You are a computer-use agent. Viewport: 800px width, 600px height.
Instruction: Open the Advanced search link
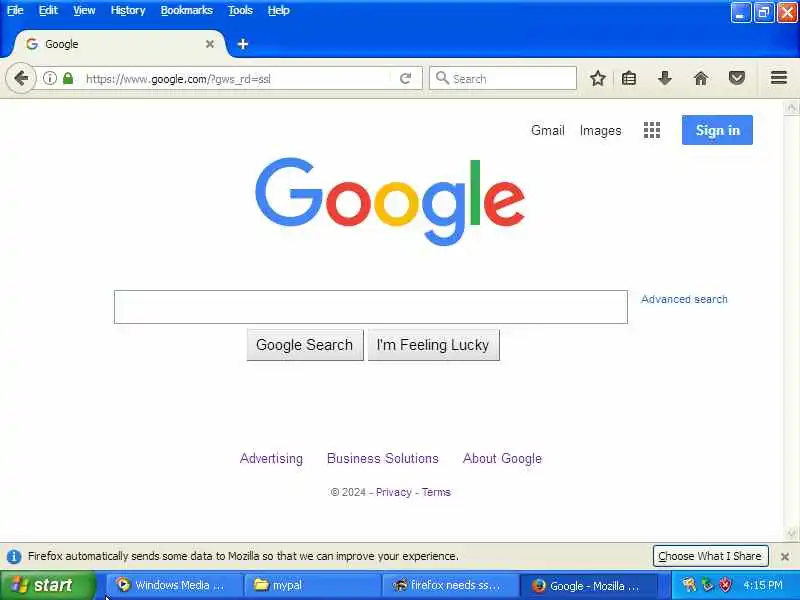(x=684, y=299)
